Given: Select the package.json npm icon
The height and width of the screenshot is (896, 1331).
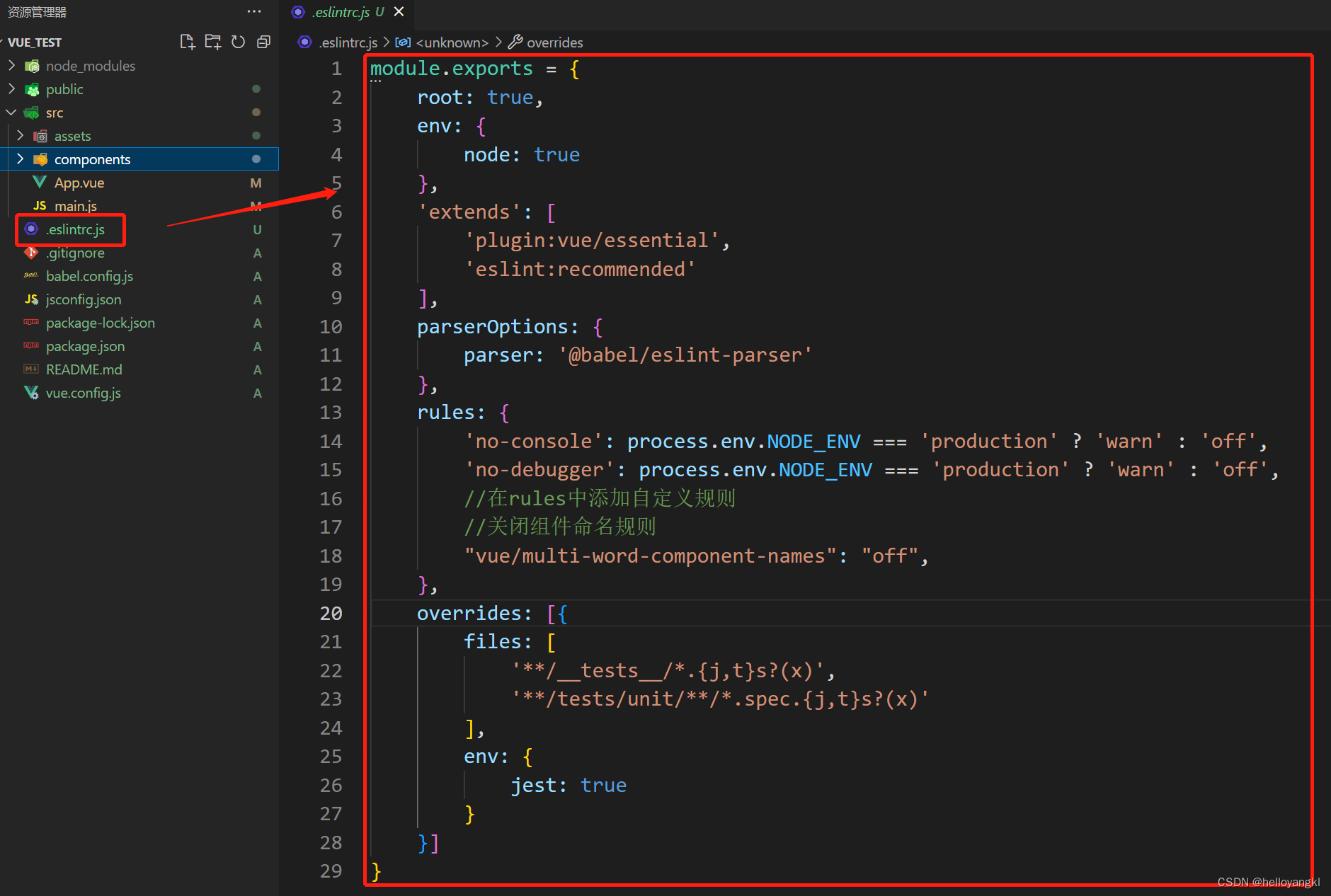Looking at the screenshot, I should (x=30, y=346).
